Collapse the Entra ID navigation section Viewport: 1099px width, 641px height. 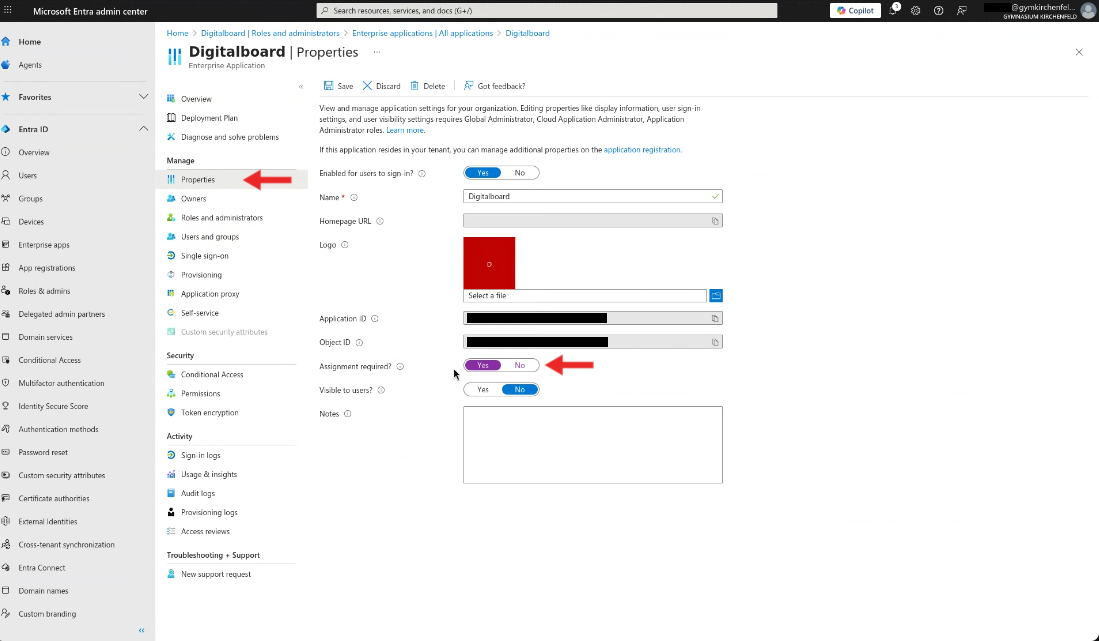click(x=143, y=128)
